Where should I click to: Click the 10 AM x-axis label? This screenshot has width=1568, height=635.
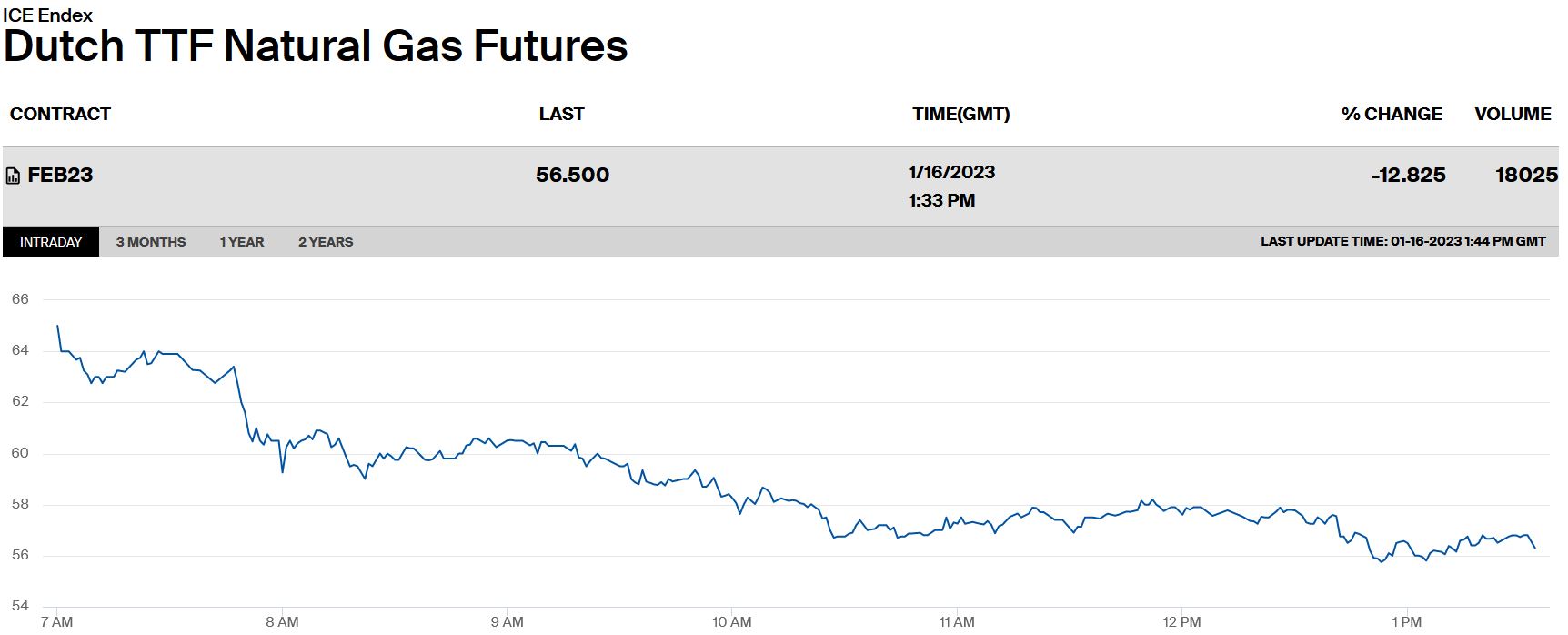731,622
